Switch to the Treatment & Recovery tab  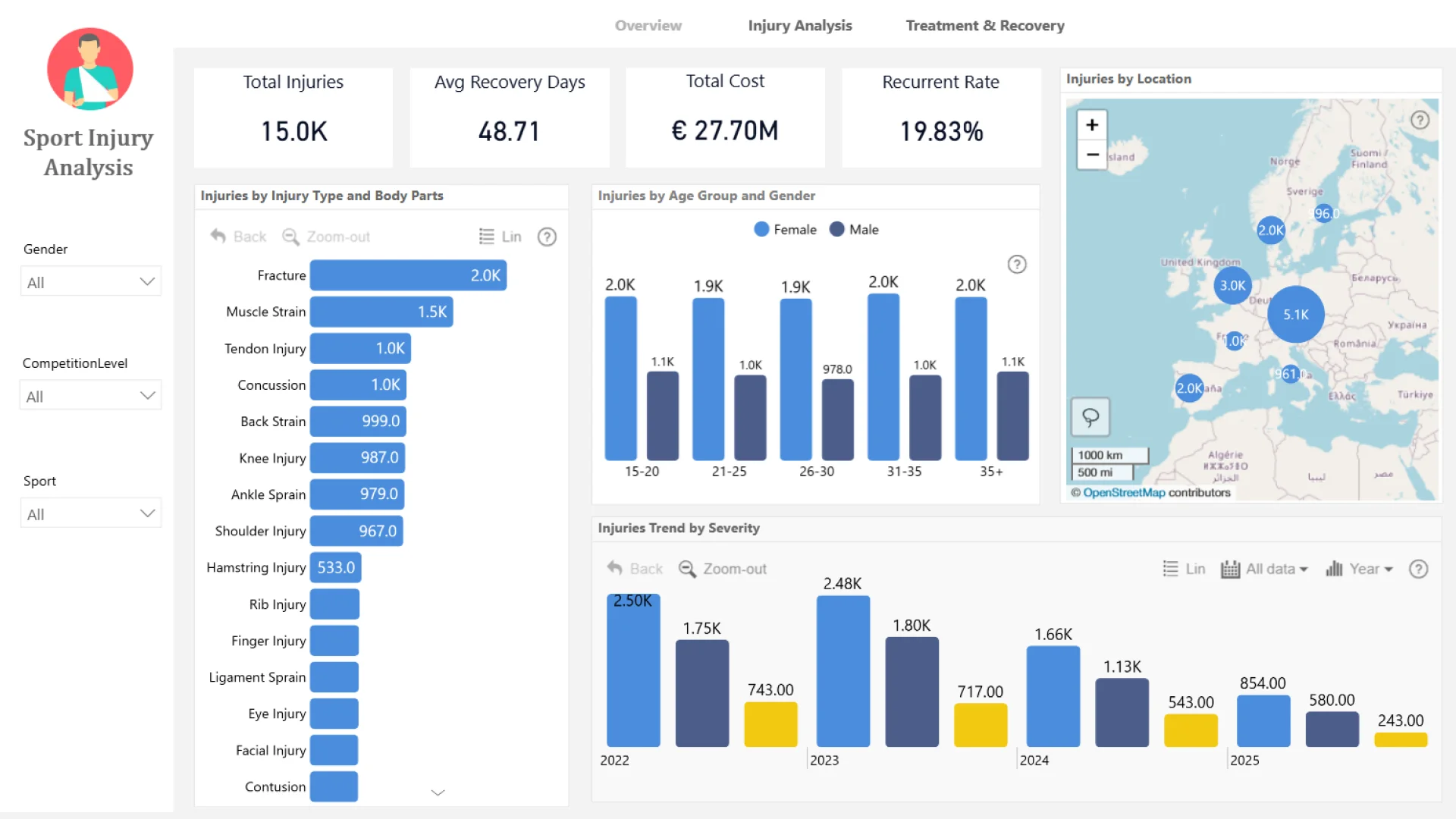pos(985,26)
